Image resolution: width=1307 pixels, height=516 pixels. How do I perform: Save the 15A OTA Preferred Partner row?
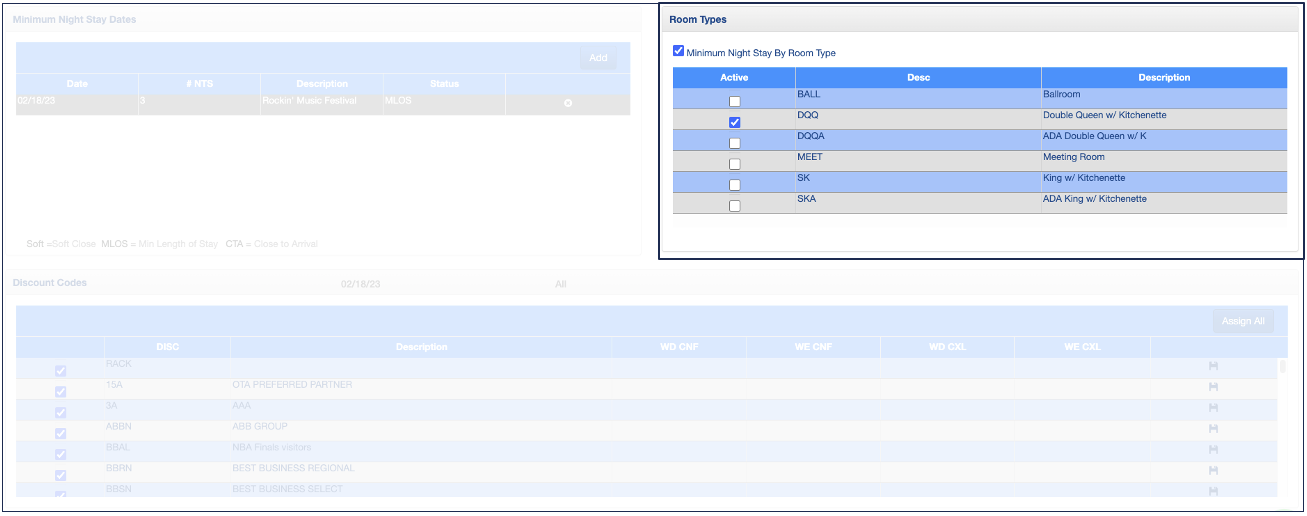(1213, 387)
